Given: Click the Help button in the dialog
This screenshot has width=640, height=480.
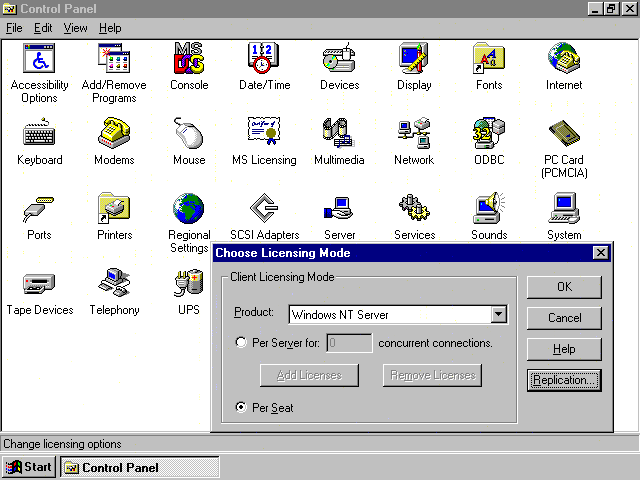Looking at the screenshot, I should [x=564, y=349].
